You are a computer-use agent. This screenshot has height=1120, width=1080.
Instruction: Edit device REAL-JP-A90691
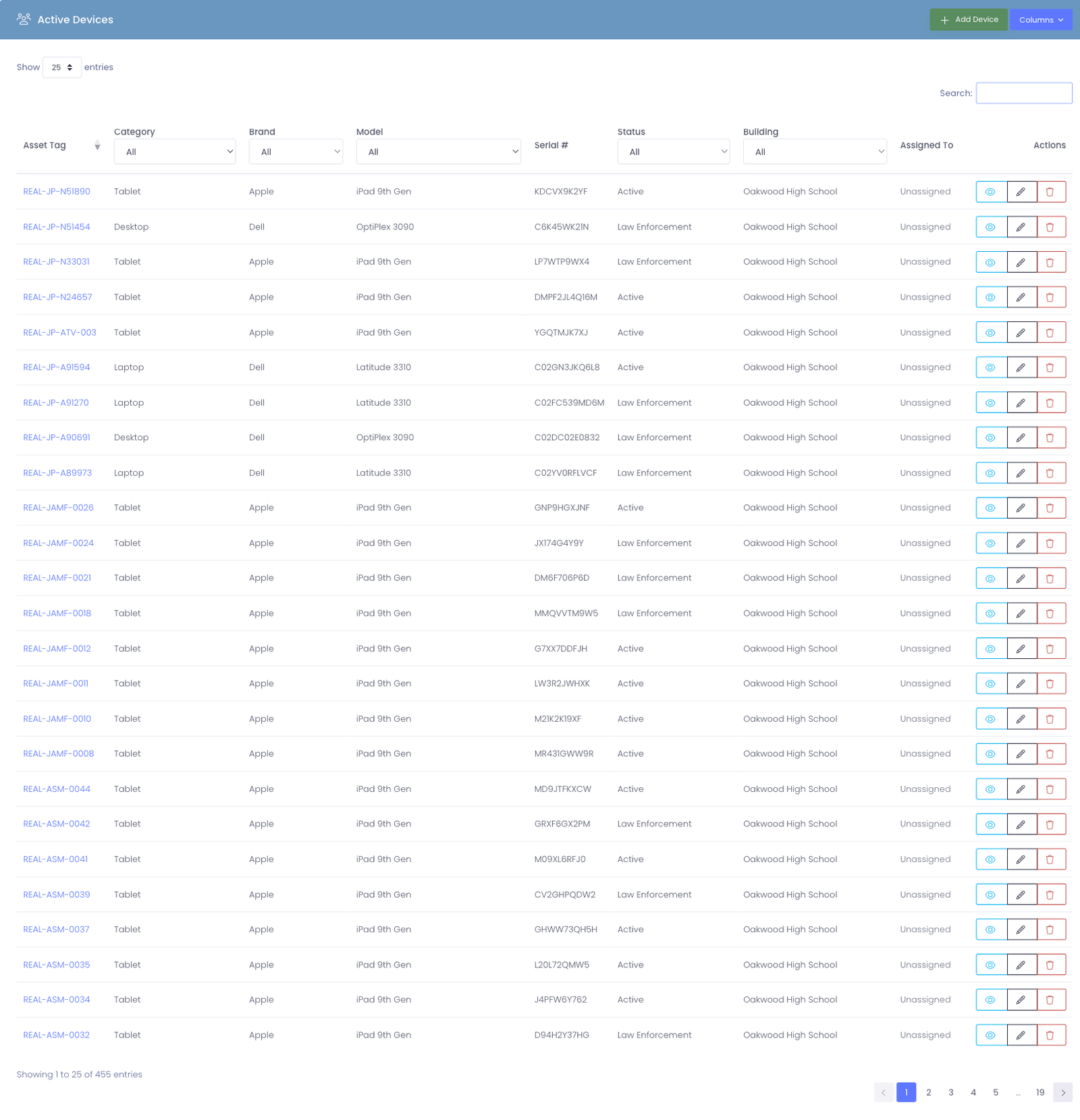click(1021, 437)
